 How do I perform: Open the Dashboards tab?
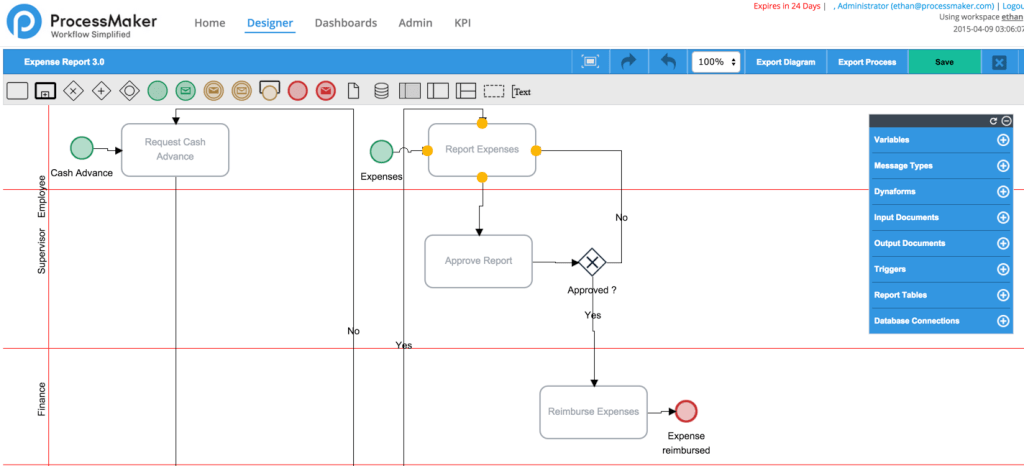coord(346,23)
